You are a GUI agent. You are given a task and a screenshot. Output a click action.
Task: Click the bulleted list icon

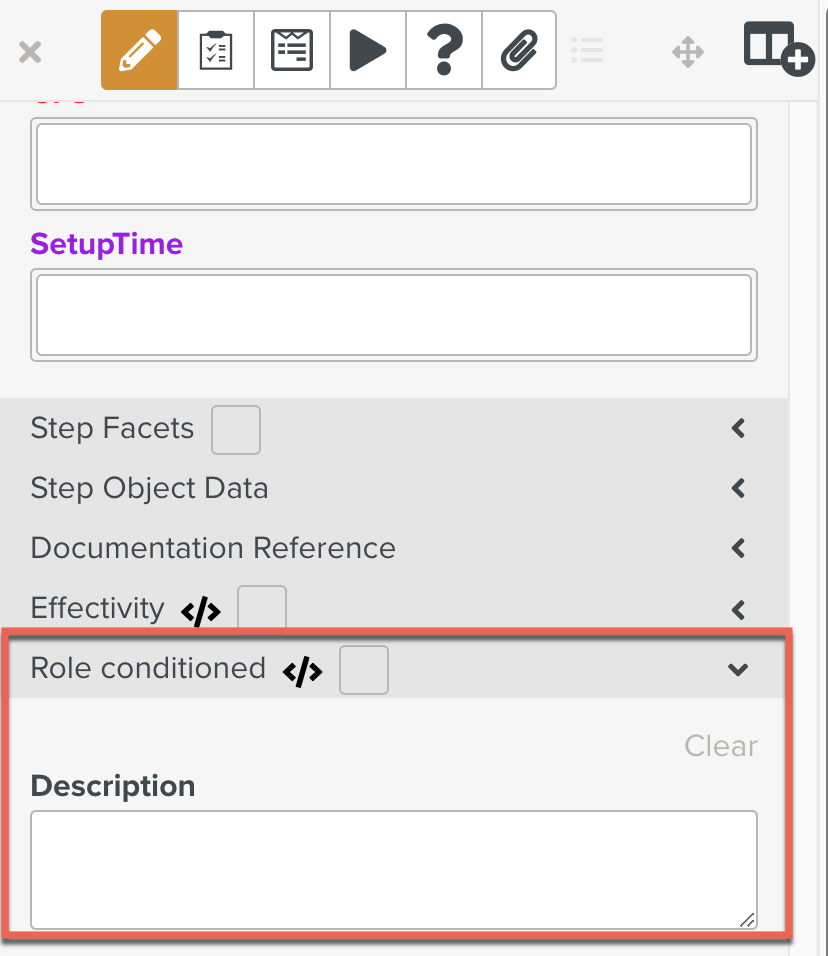[586, 50]
